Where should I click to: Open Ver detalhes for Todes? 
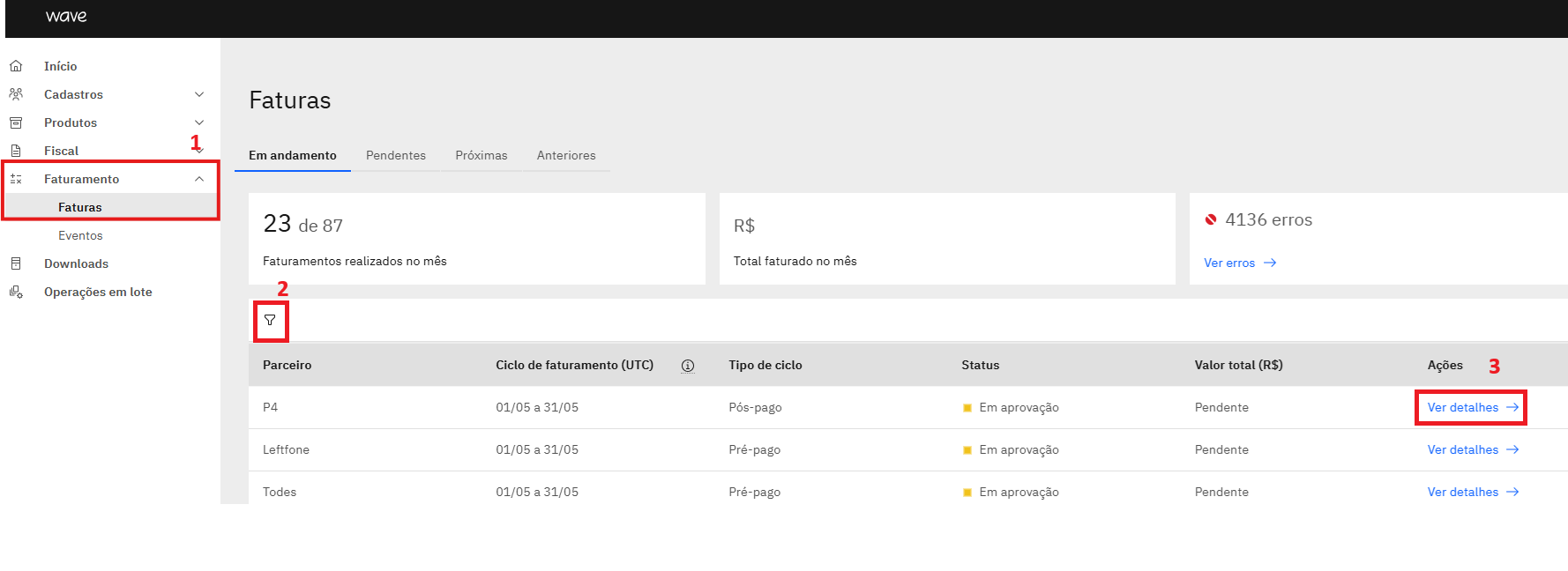coord(1473,492)
